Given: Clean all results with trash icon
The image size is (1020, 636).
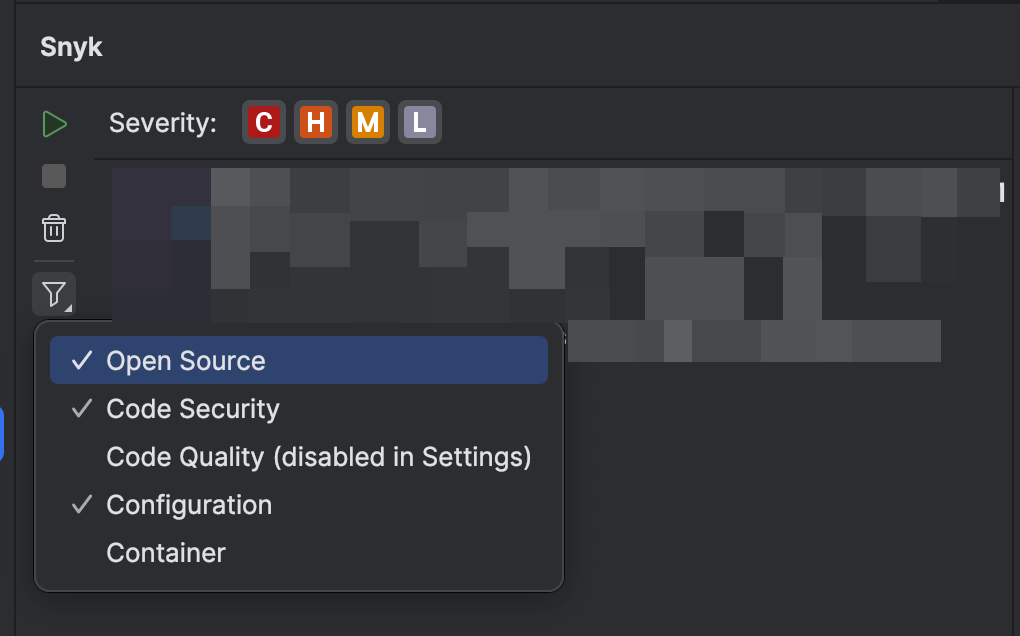Looking at the screenshot, I should [54, 228].
